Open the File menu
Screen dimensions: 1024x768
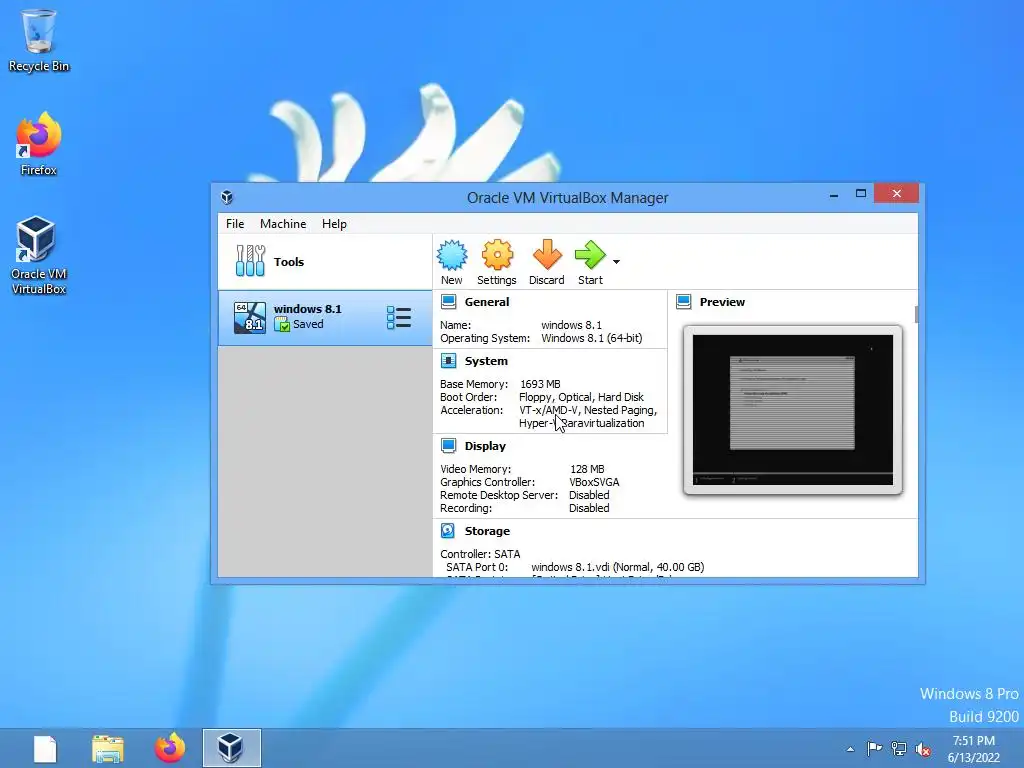point(235,224)
